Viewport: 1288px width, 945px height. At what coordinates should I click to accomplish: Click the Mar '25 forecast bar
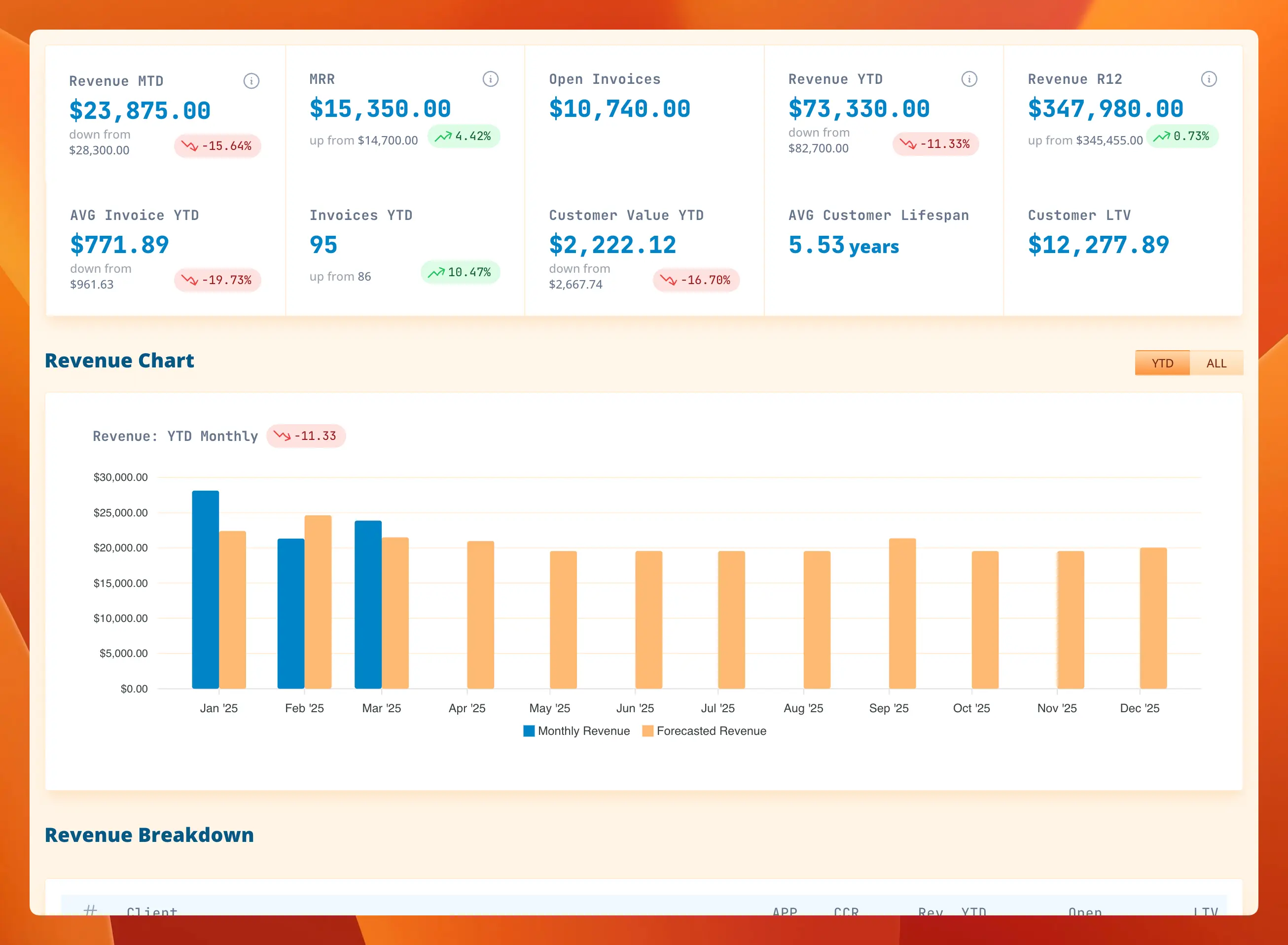click(x=394, y=613)
